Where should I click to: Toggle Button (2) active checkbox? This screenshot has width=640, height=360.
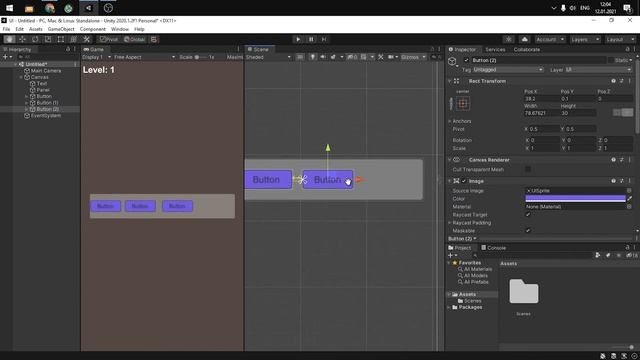[x=466, y=60]
